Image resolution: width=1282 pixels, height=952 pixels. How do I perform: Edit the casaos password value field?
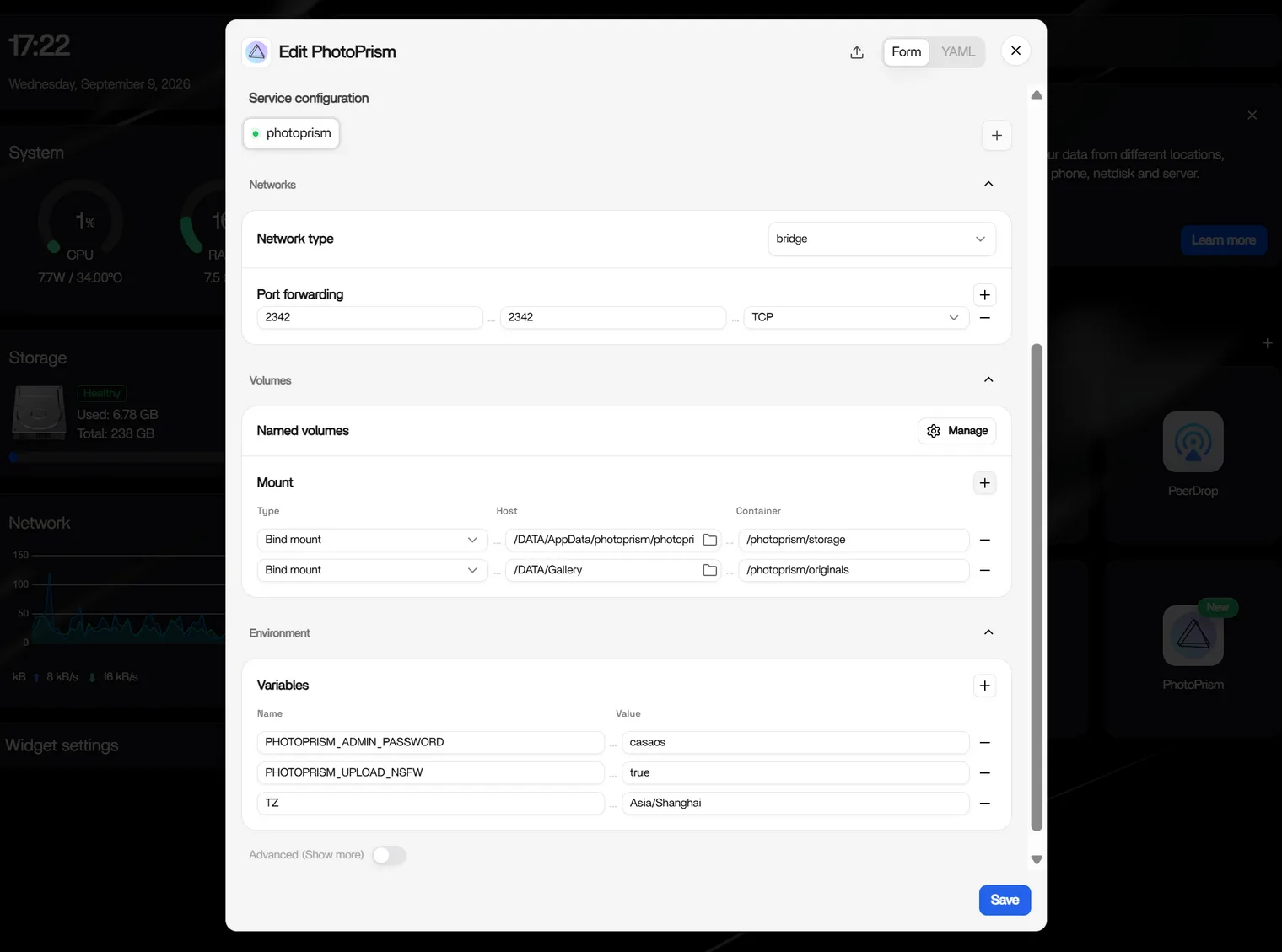795,743
